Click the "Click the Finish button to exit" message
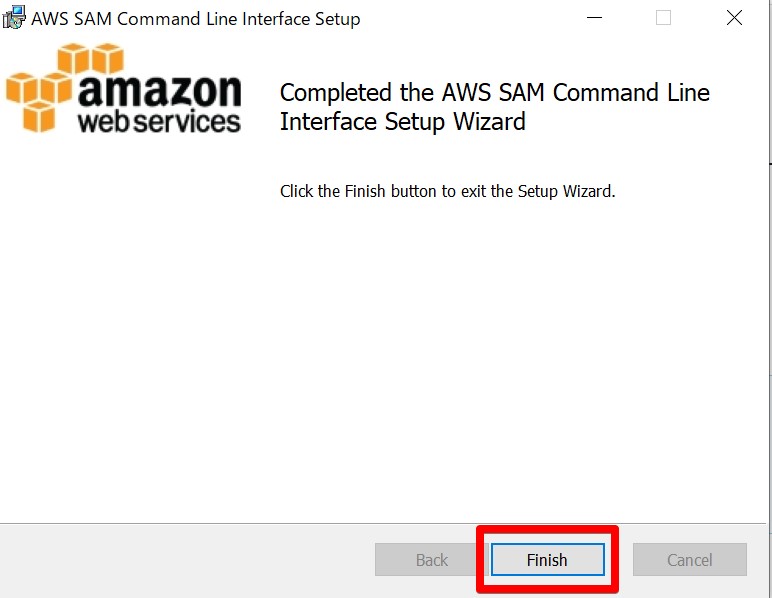This screenshot has height=598, width=772. 448,191
